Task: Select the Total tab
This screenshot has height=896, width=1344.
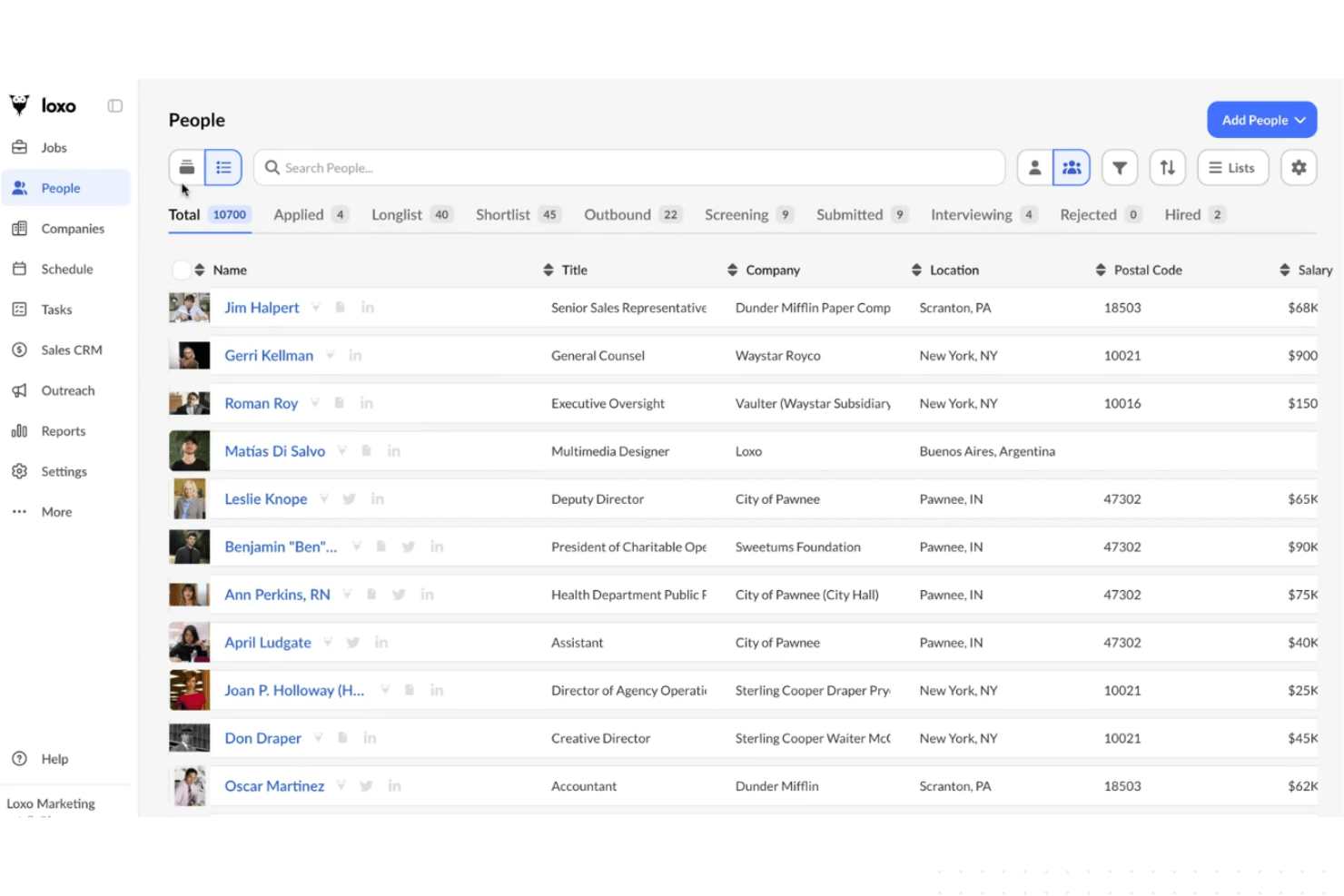Action: coord(209,215)
